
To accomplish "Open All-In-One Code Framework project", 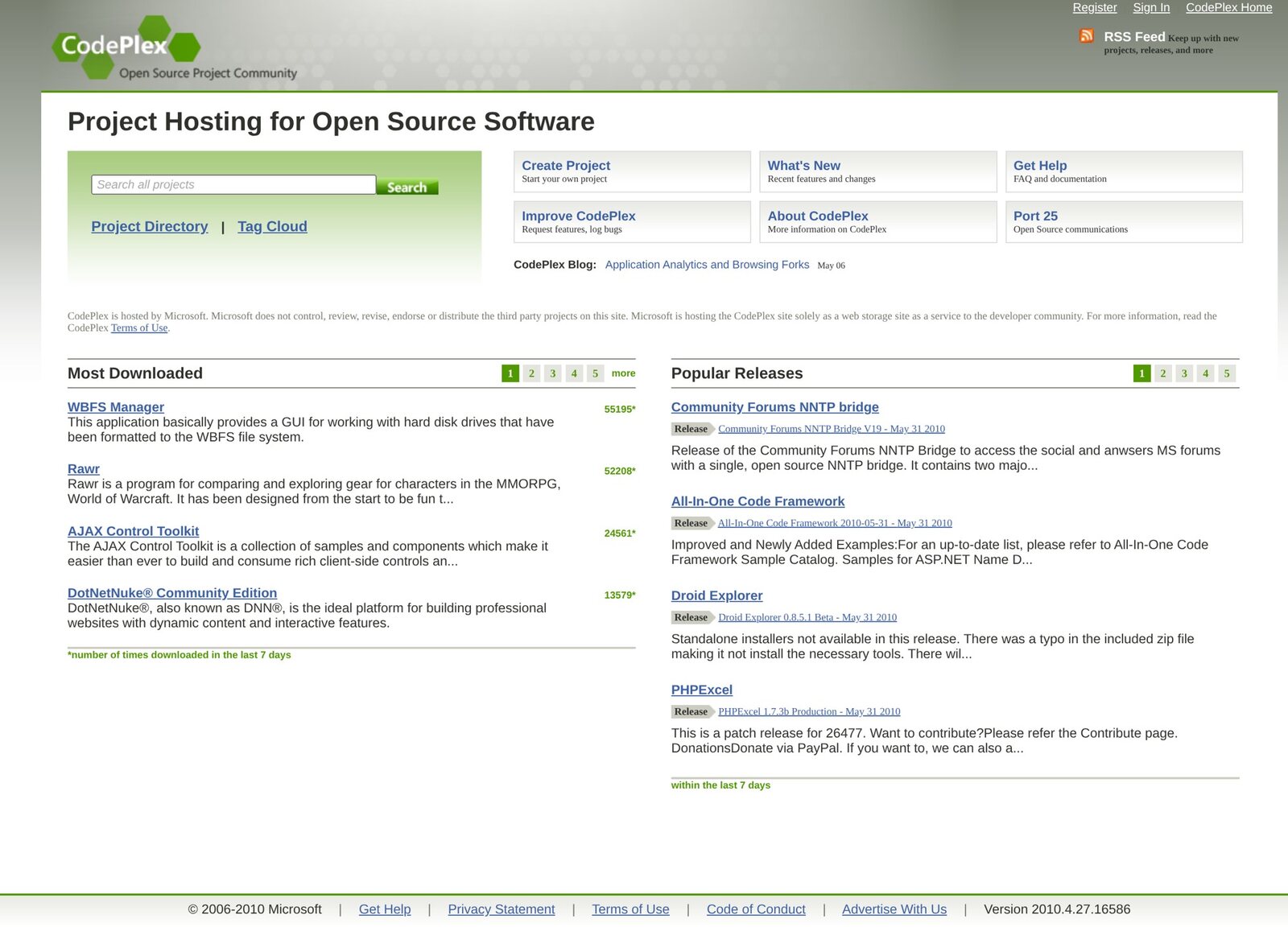I will click(x=758, y=501).
